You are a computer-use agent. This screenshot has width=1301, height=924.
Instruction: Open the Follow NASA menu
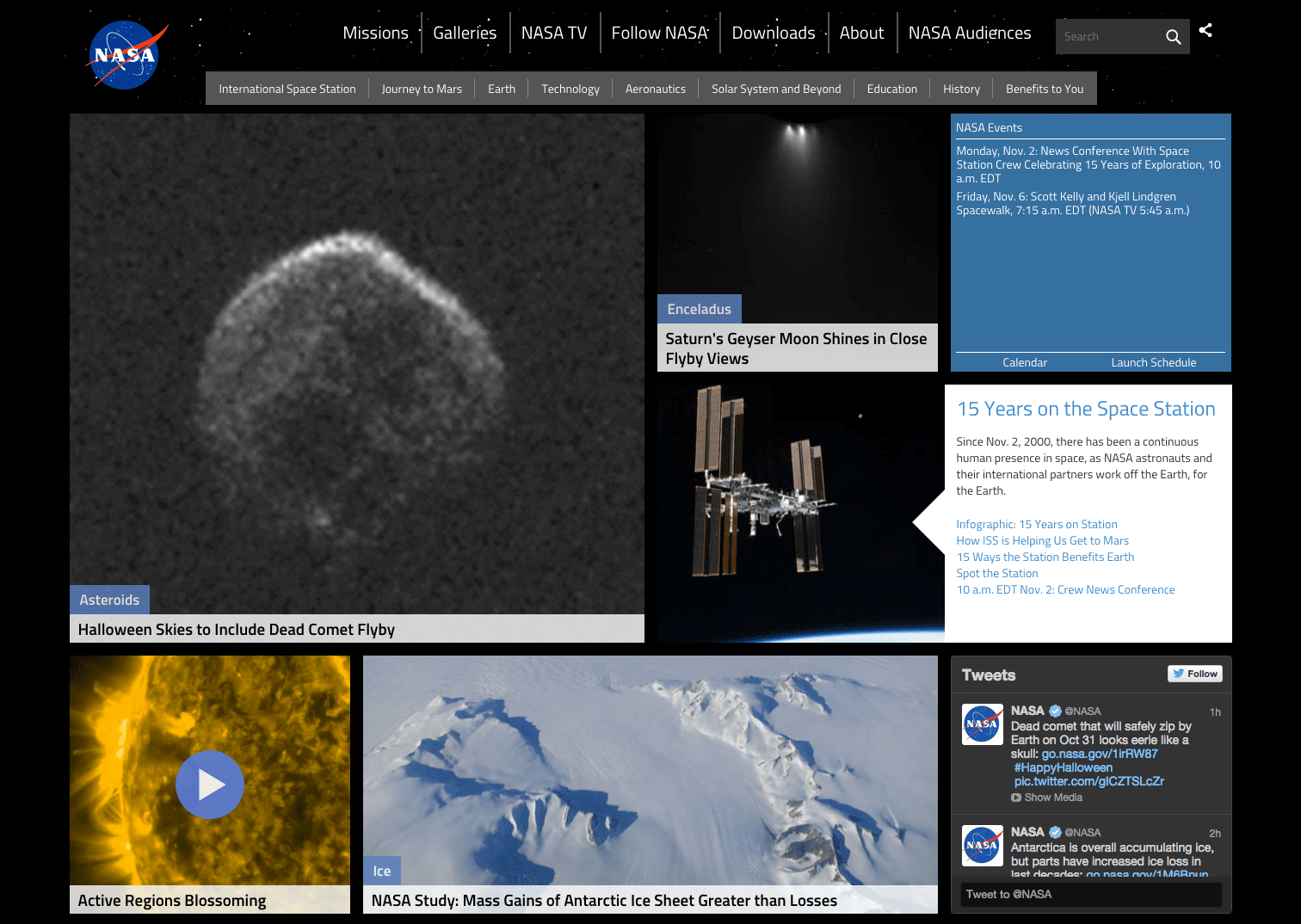(660, 33)
